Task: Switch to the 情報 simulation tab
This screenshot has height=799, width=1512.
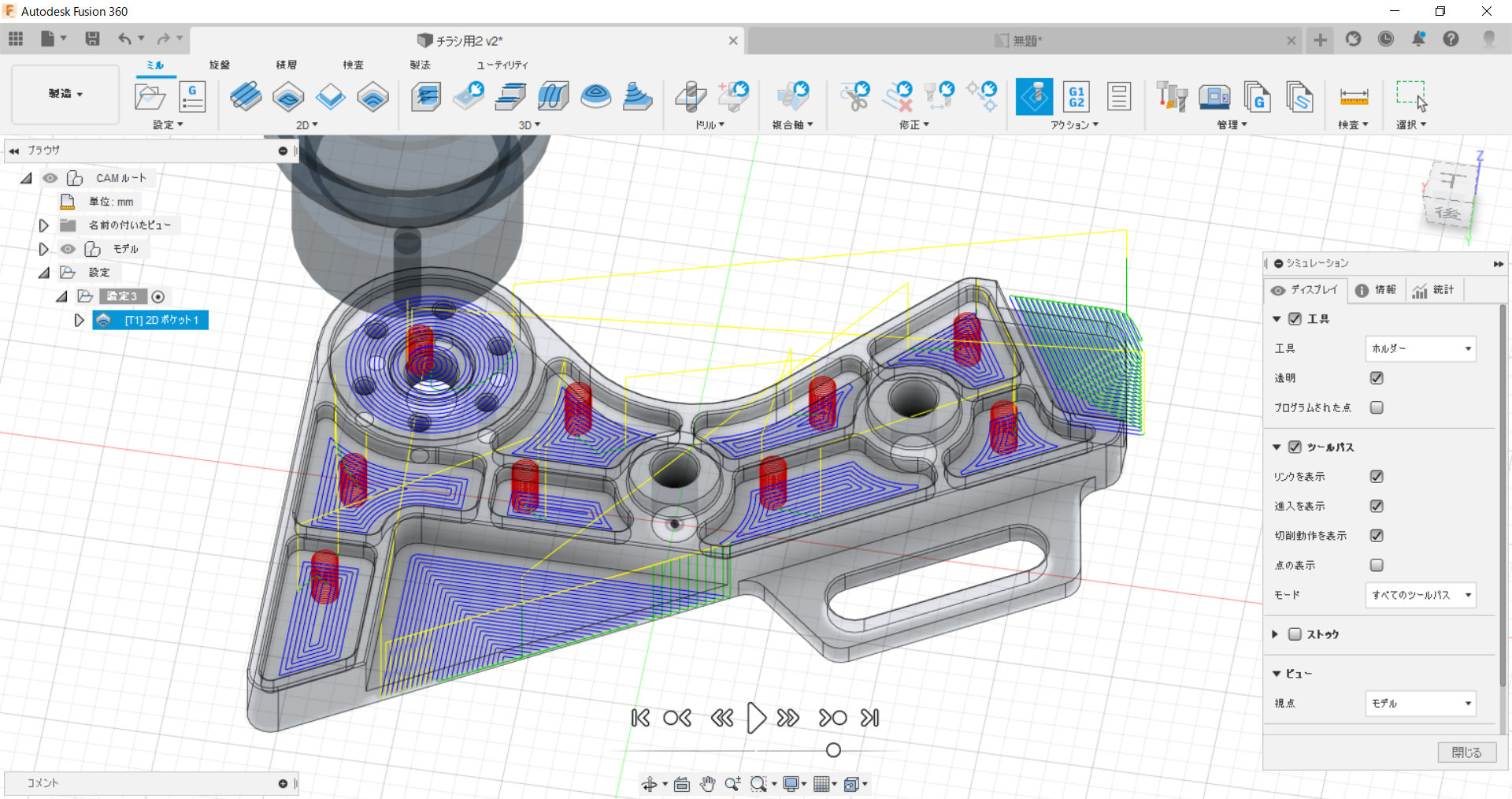Action: click(1376, 290)
